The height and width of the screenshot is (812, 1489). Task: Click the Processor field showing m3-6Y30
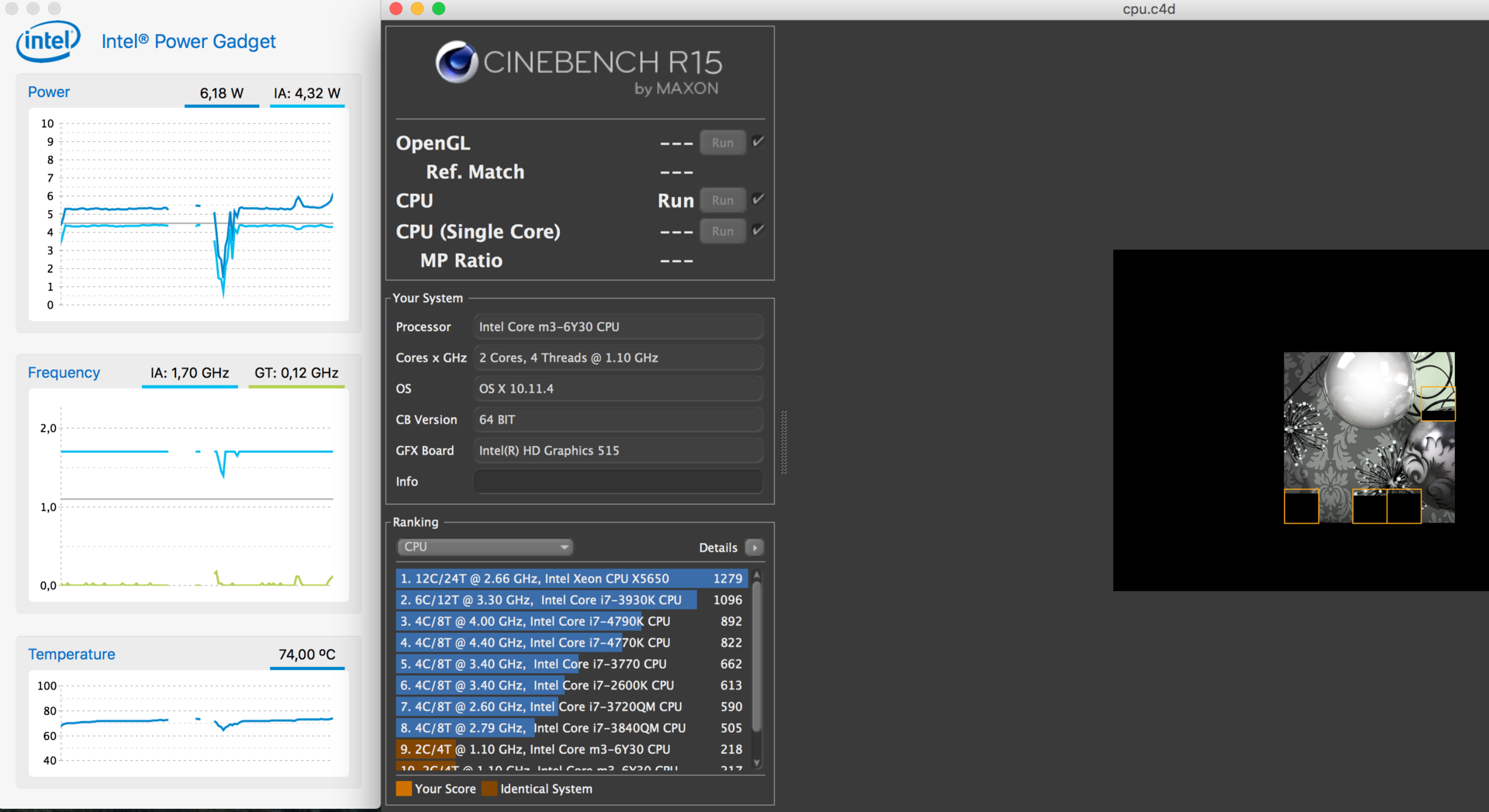click(x=618, y=327)
